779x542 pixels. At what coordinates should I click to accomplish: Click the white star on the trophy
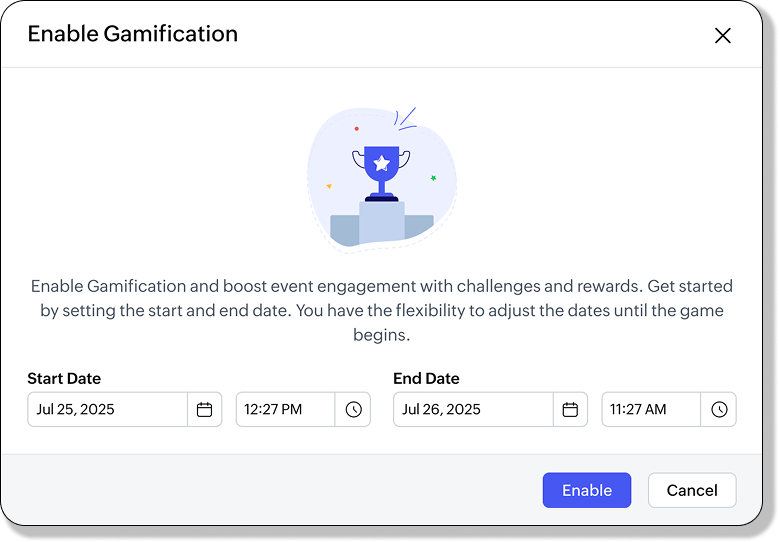click(381, 162)
